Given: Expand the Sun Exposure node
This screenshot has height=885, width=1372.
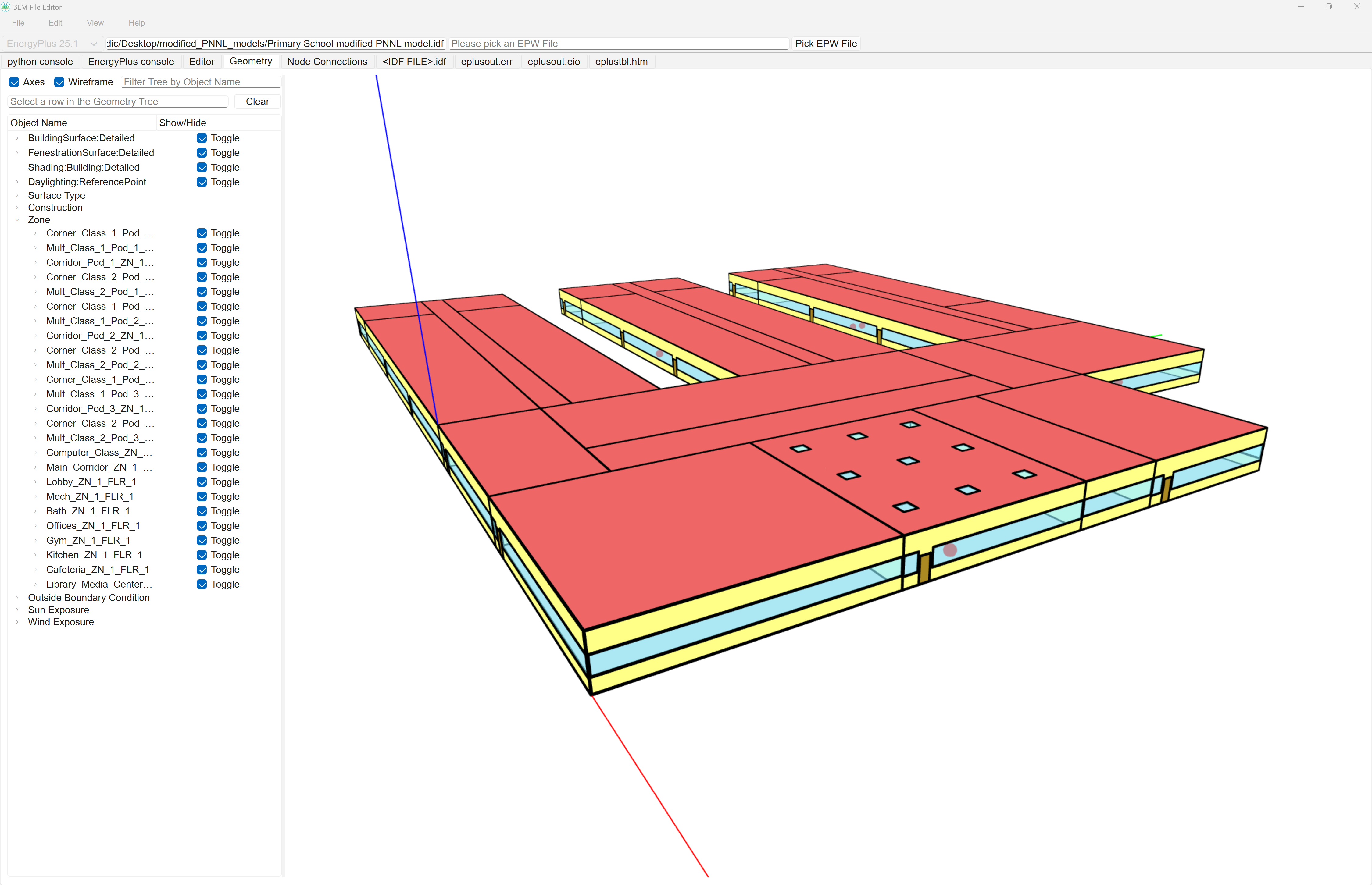Looking at the screenshot, I should [x=17, y=610].
